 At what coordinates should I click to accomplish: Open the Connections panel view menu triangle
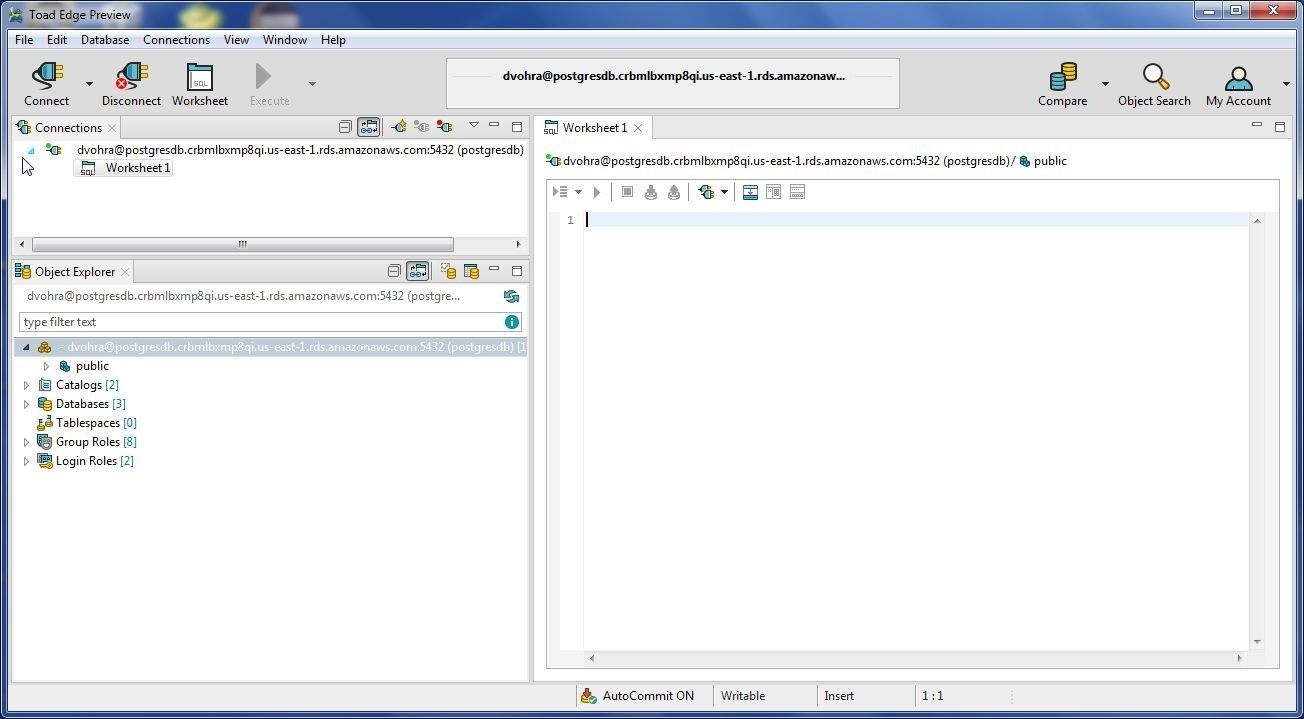474,126
